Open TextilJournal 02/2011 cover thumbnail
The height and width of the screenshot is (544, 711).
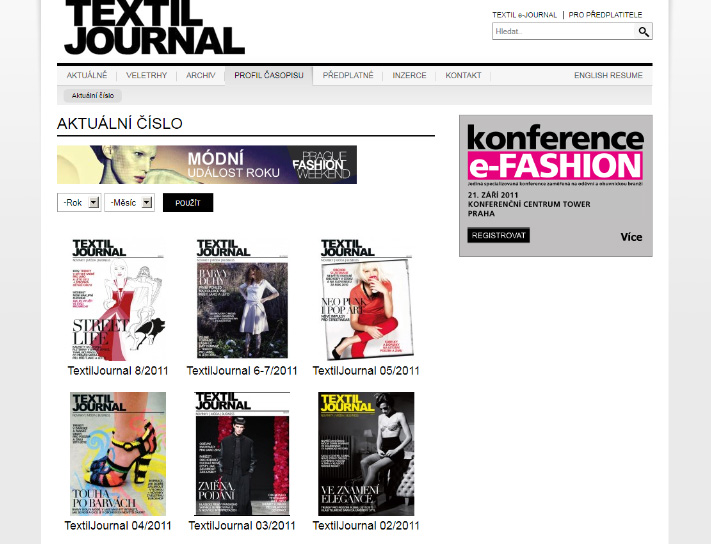366,454
